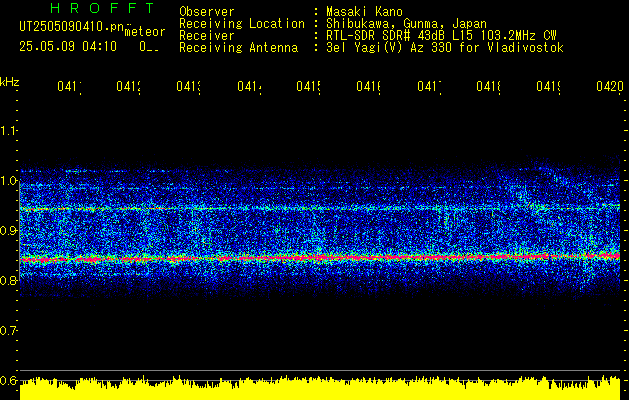This screenshot has height=400, width=629.
Task: Click the 0419 time marker
Action: coord(548,86)
